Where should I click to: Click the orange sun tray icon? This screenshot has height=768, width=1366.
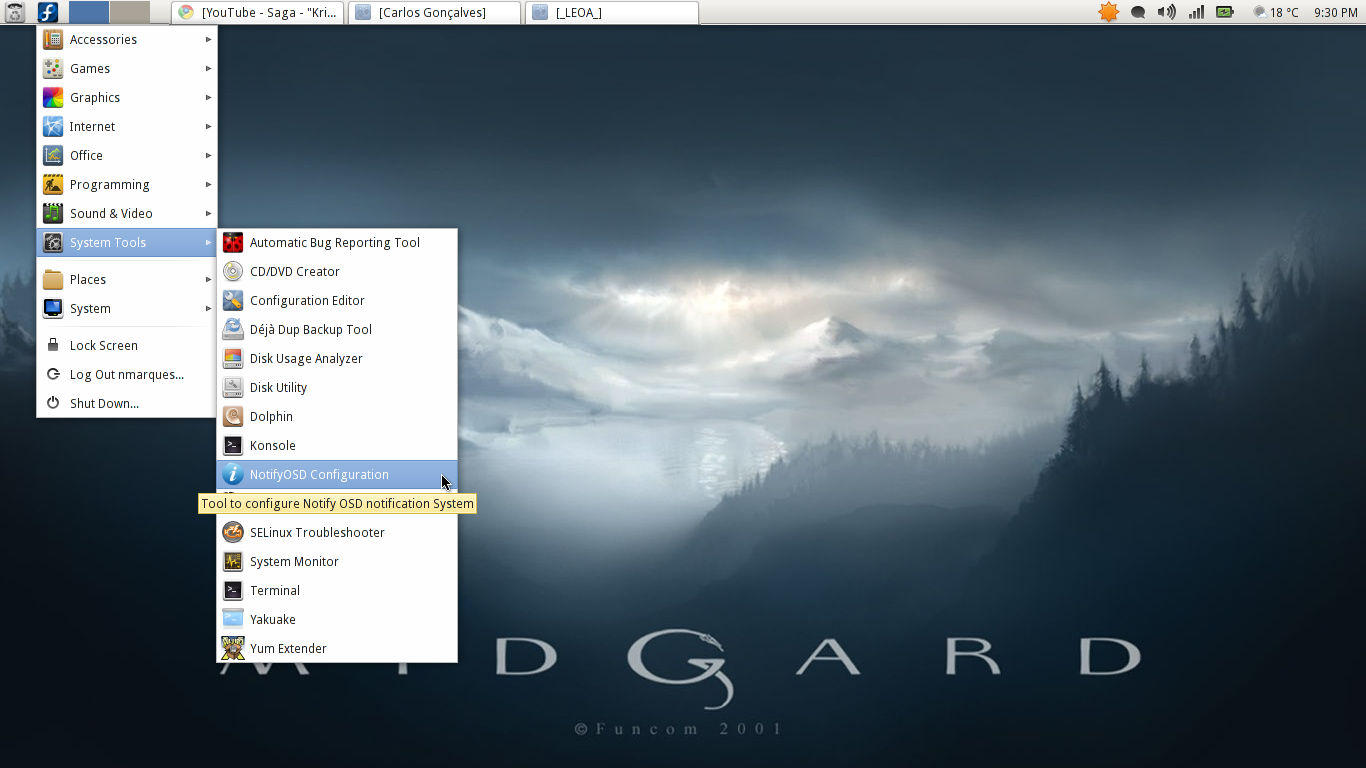(x=1108, y=12)
